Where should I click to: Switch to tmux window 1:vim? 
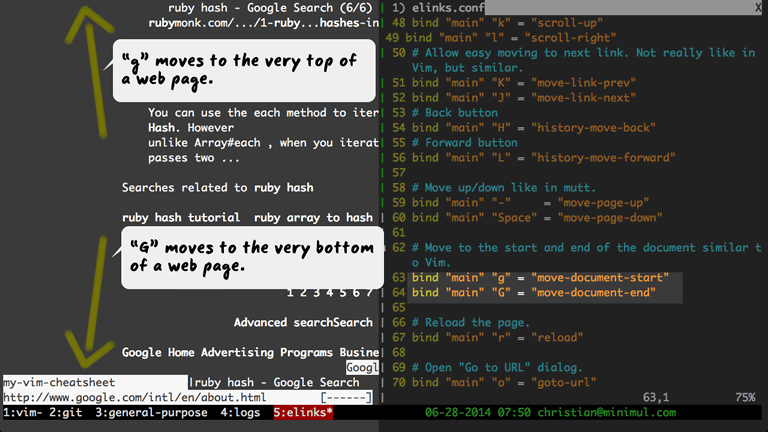(23, 413)
